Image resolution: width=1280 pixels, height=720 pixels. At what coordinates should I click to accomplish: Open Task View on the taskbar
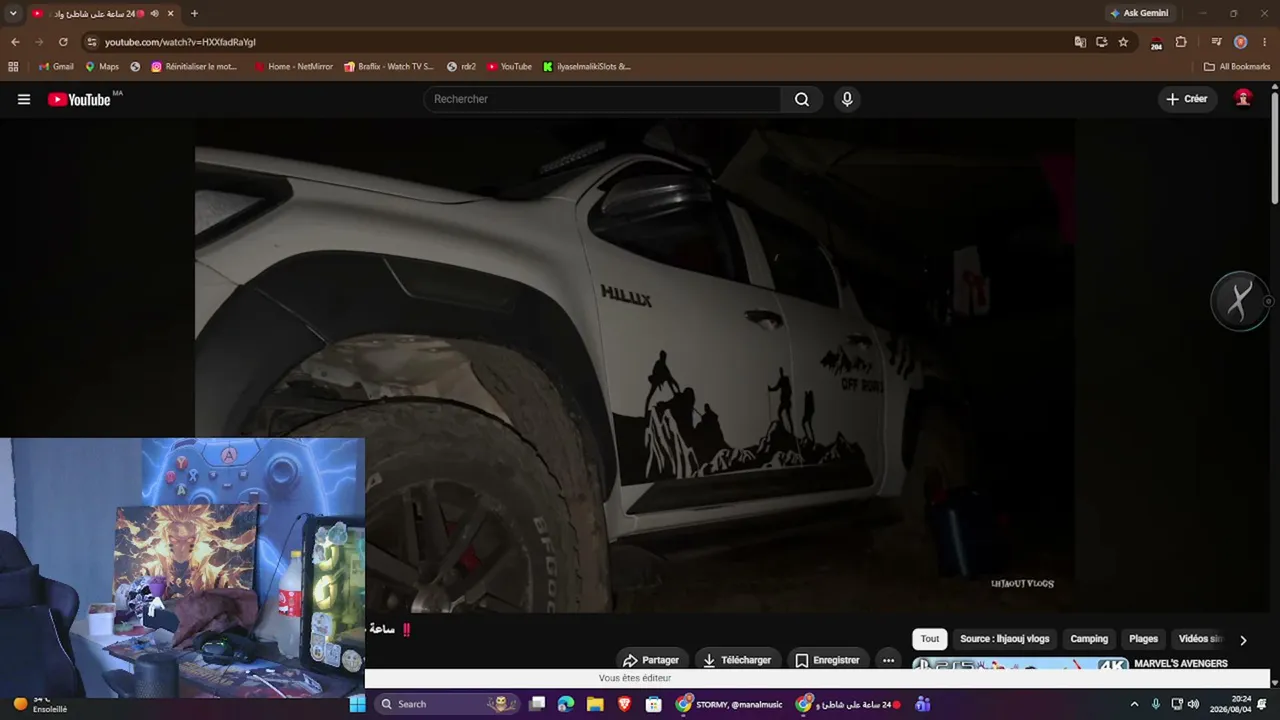coord(537,704)
